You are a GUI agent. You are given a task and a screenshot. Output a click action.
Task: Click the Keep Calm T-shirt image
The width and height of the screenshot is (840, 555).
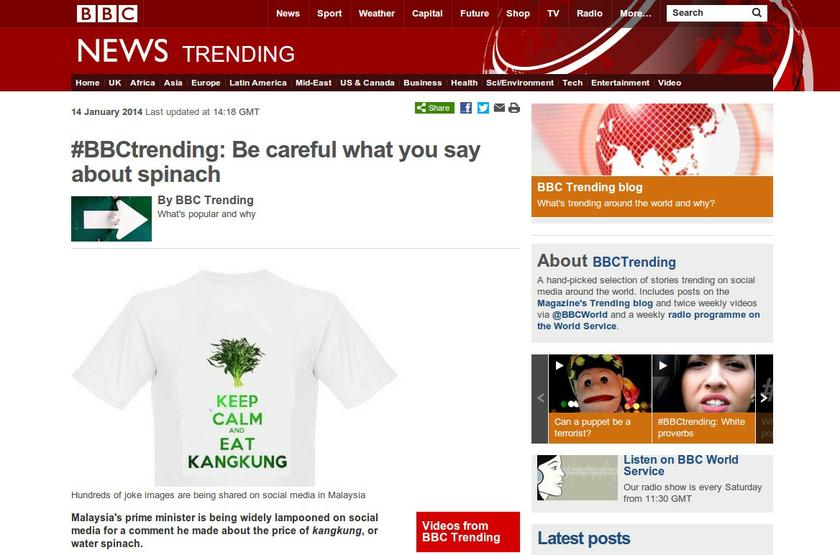236,378
